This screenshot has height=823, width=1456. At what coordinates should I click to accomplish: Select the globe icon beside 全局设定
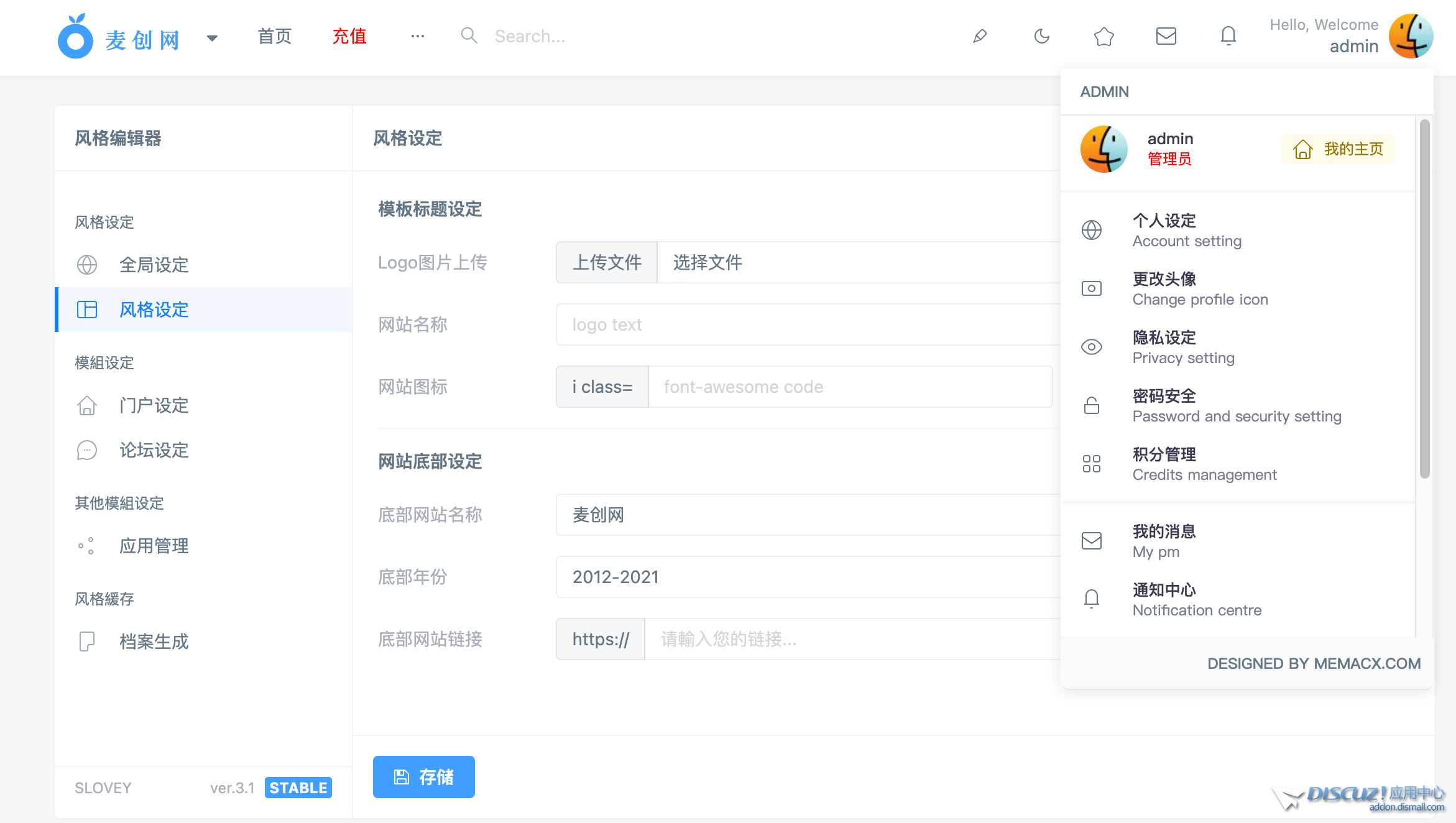pos(87,265)
